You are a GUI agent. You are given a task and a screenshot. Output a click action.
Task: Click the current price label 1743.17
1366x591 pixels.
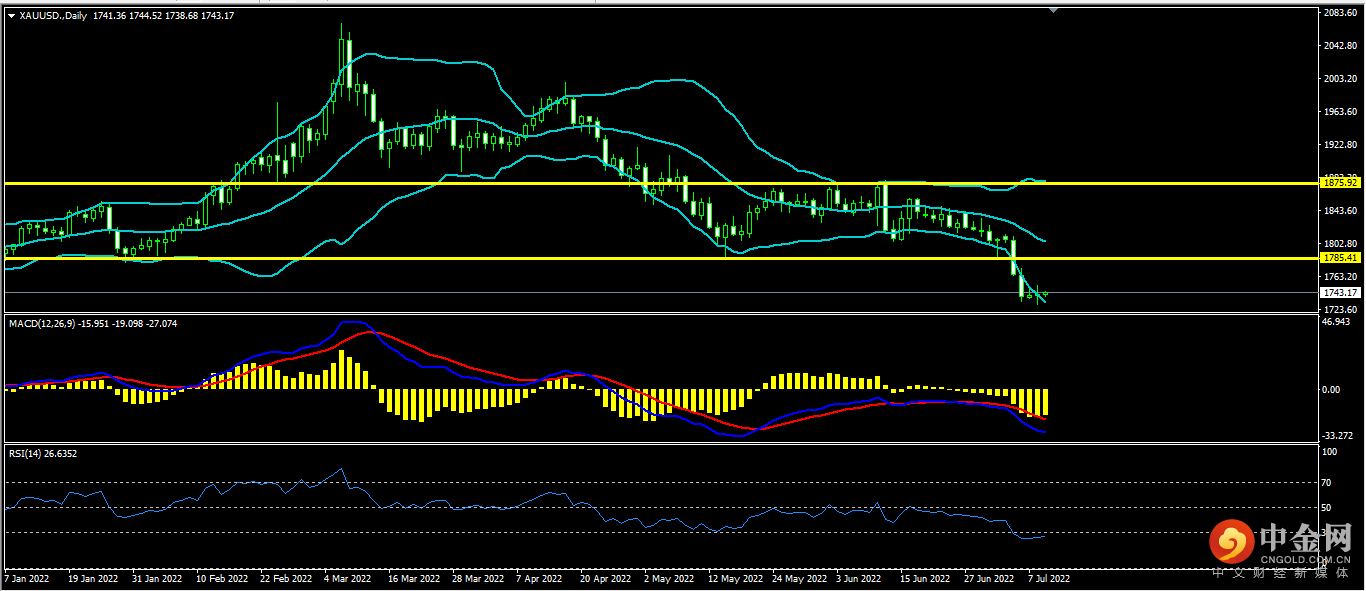[1340, 293]
